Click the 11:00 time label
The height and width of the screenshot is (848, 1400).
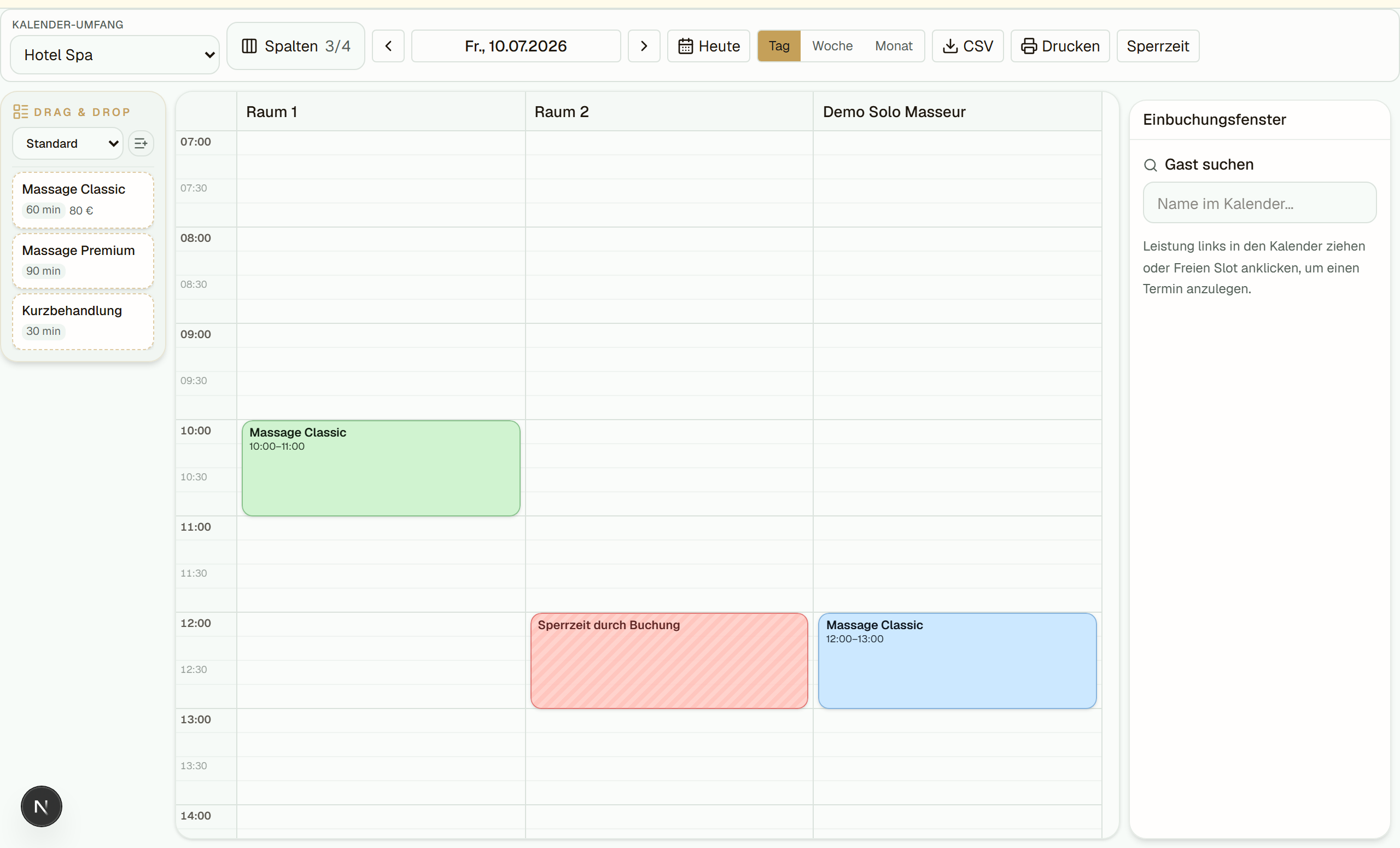click(x=195, y=527)
